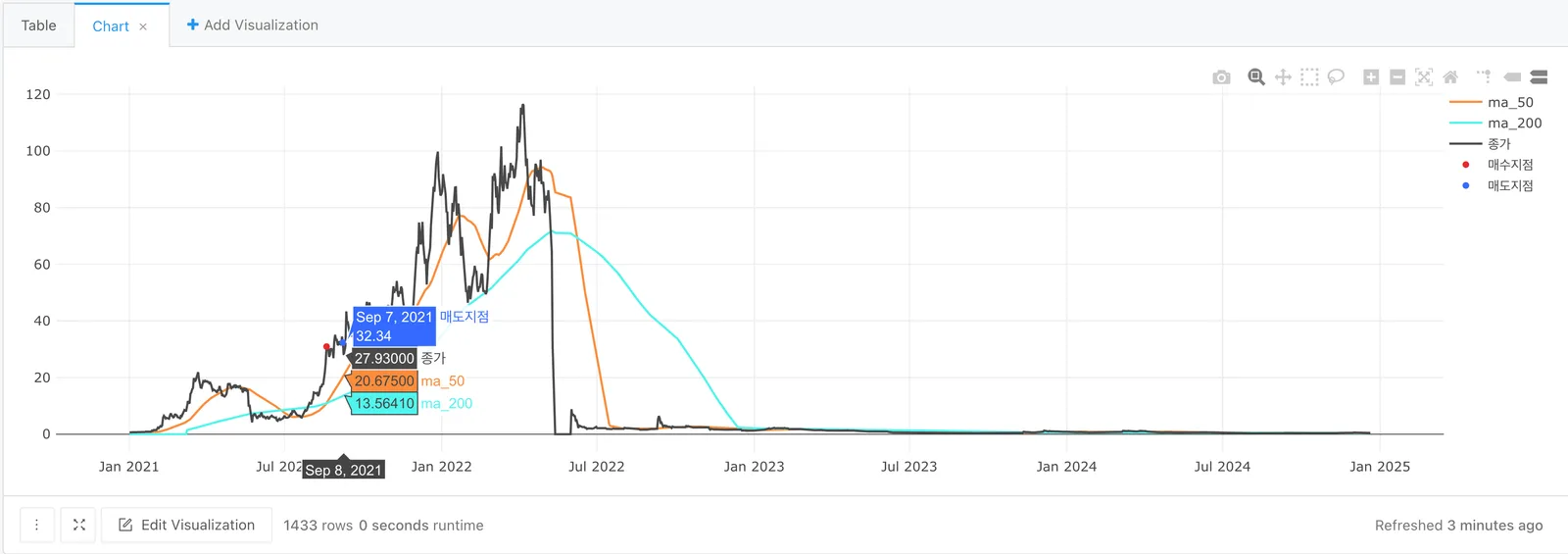Enable compare data on hover

tap(1539, 77)
